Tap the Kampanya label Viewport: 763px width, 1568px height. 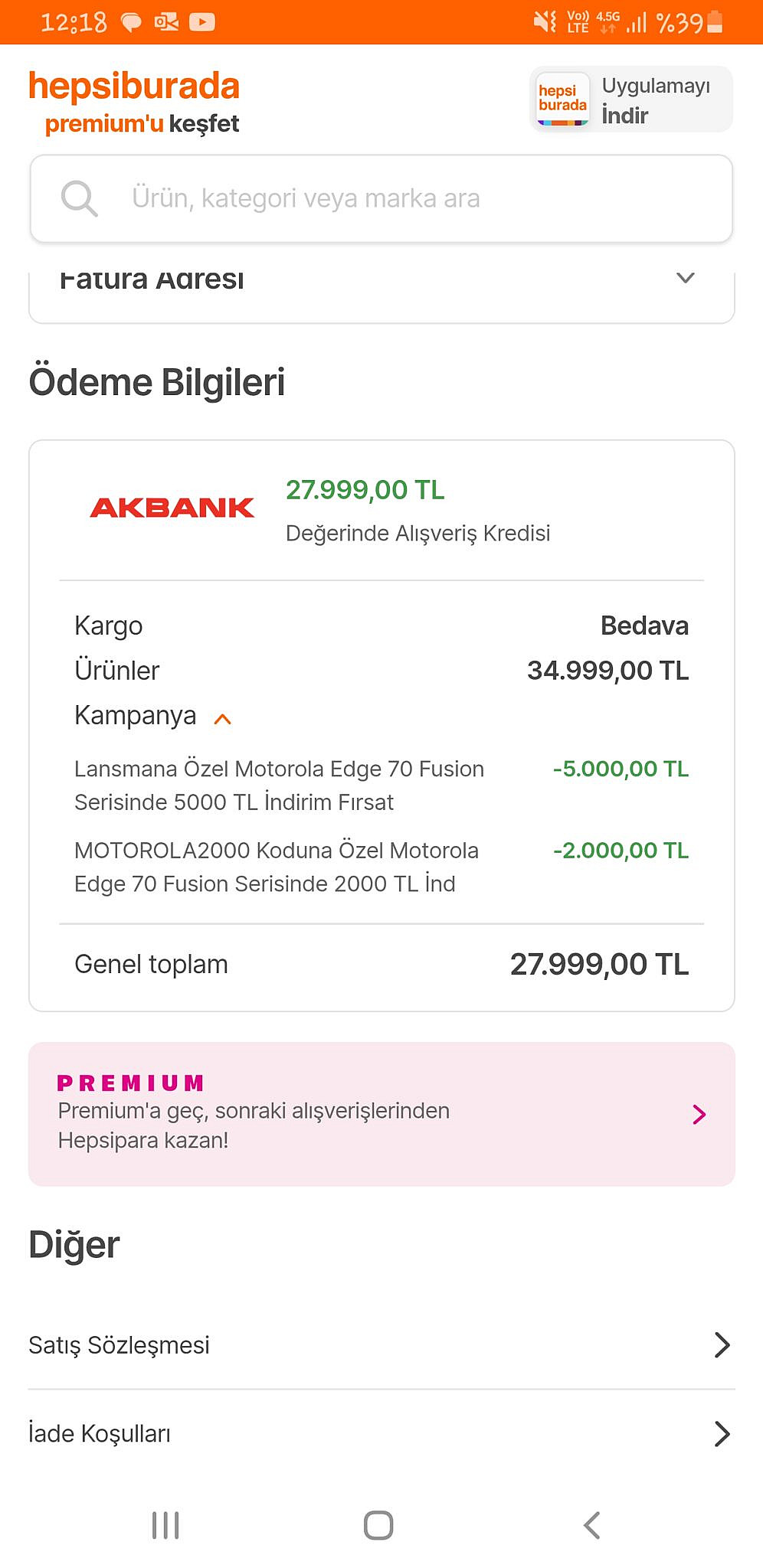(136, 716)
